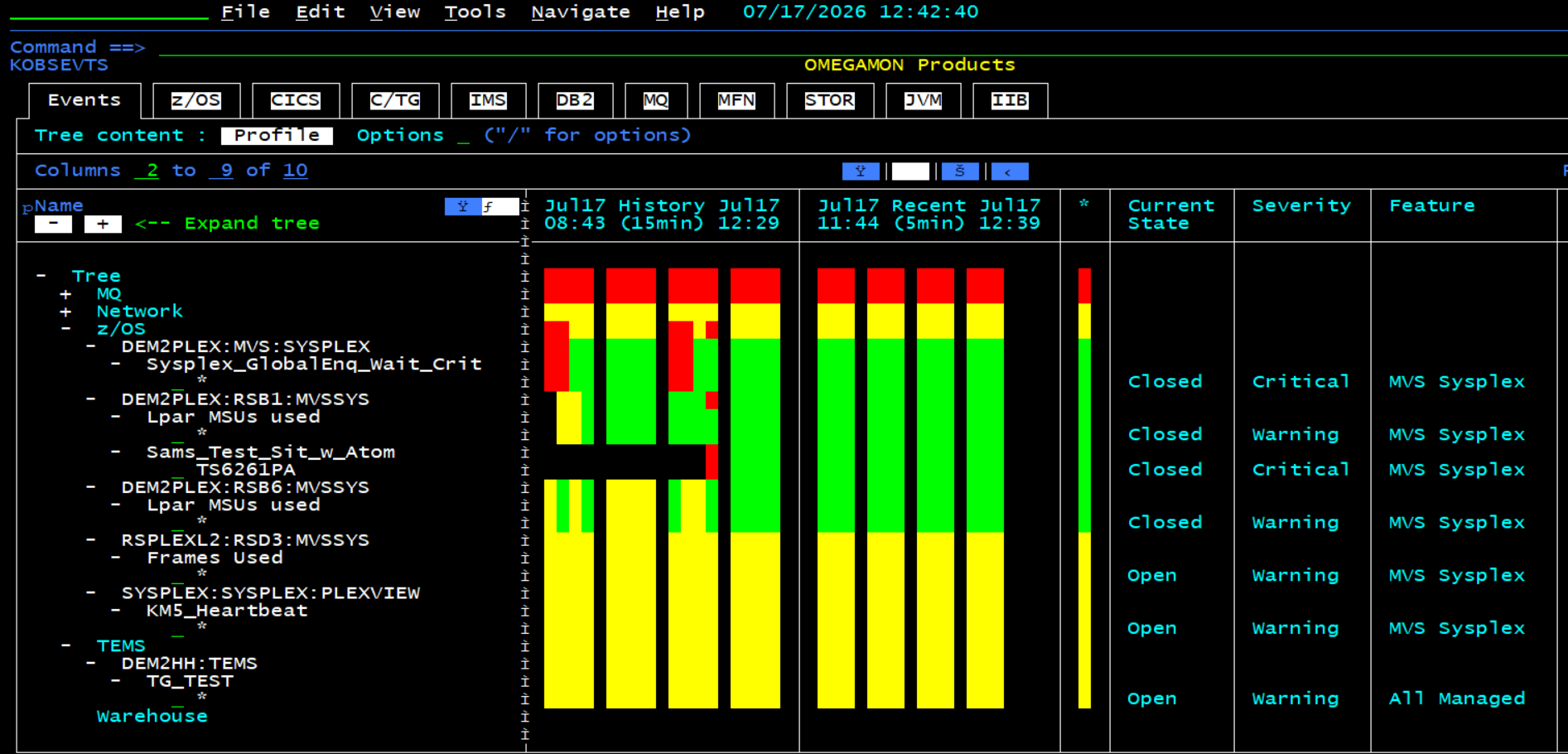This screenshot has width=1568, height=754.
Task: Open the View menu
Action: pyautogui.click(x=395, y=12)
